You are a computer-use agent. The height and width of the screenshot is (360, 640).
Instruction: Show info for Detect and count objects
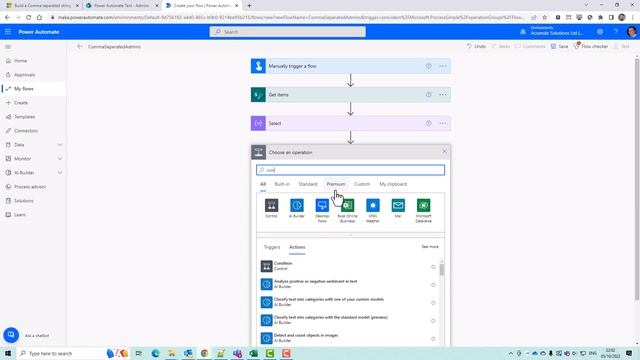tap(433, 339)
